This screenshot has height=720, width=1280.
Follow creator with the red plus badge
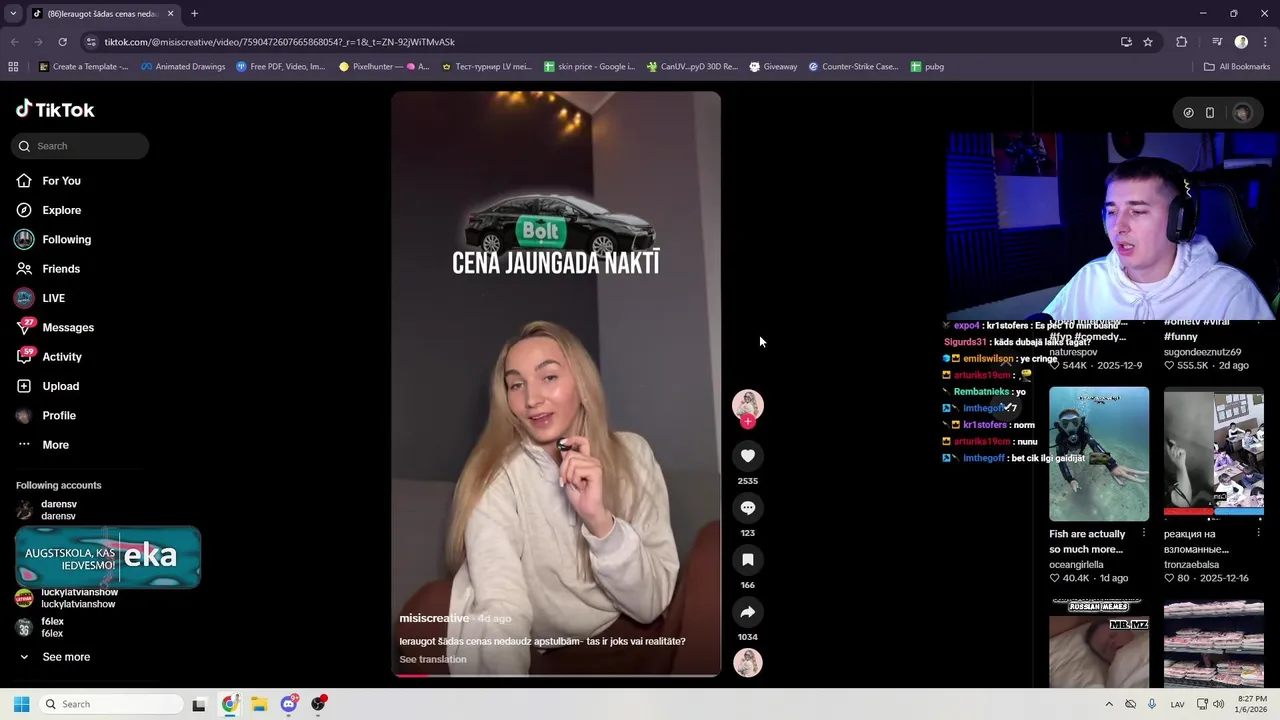[x=748, y=422]
